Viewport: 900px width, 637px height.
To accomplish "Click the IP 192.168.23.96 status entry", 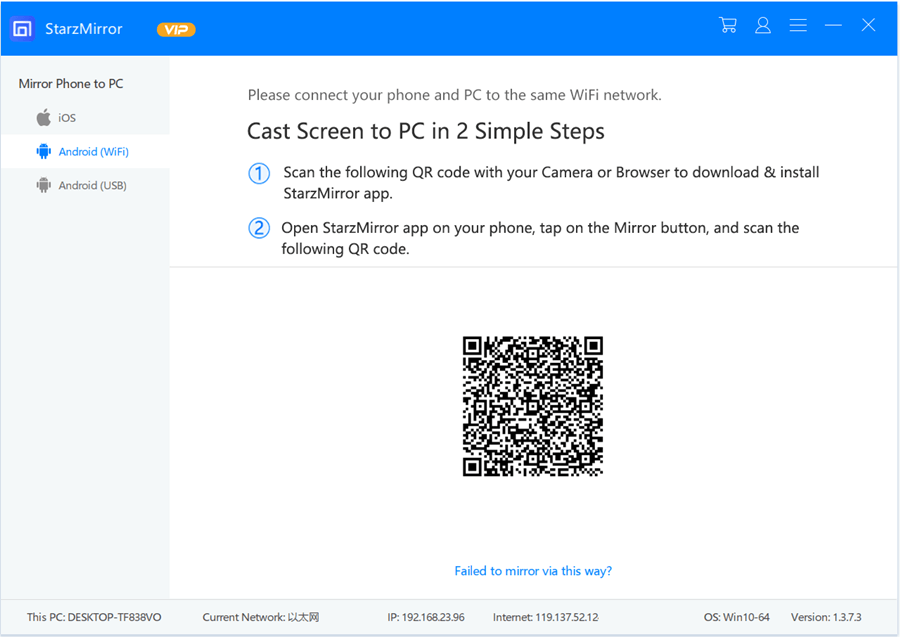I will (426, 617).
